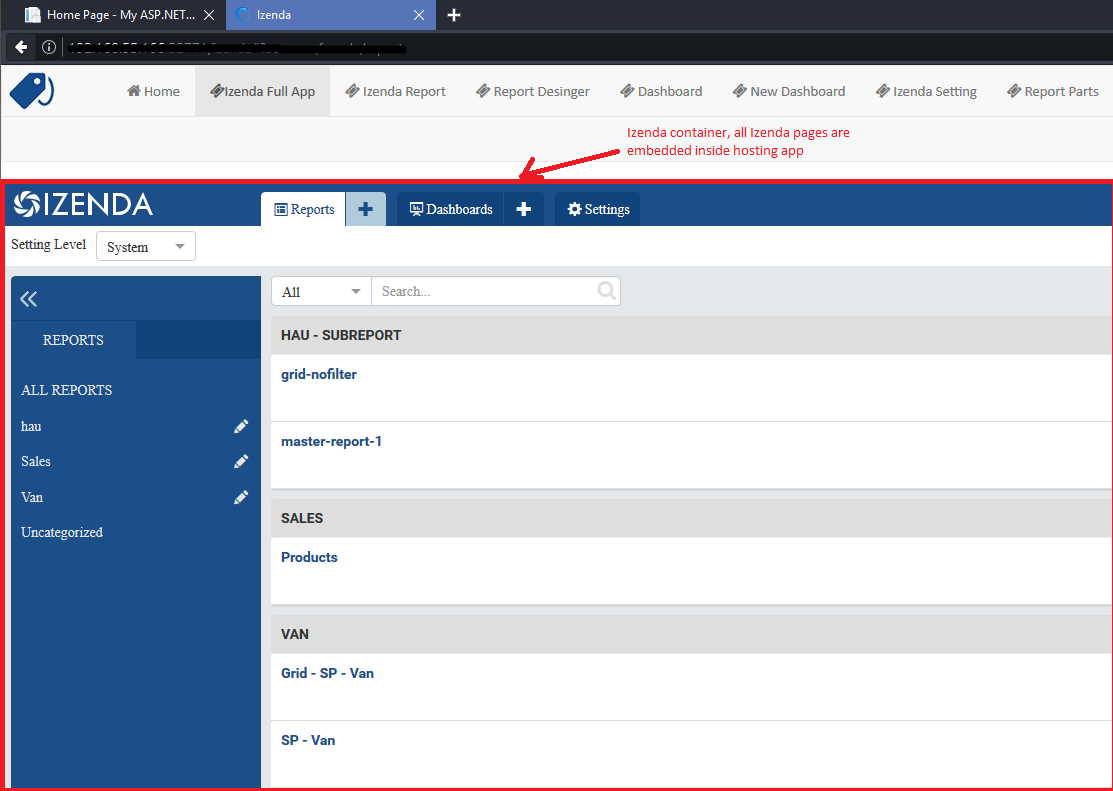
Task: Select Uncategorized in sidebar
Action: 62,532
